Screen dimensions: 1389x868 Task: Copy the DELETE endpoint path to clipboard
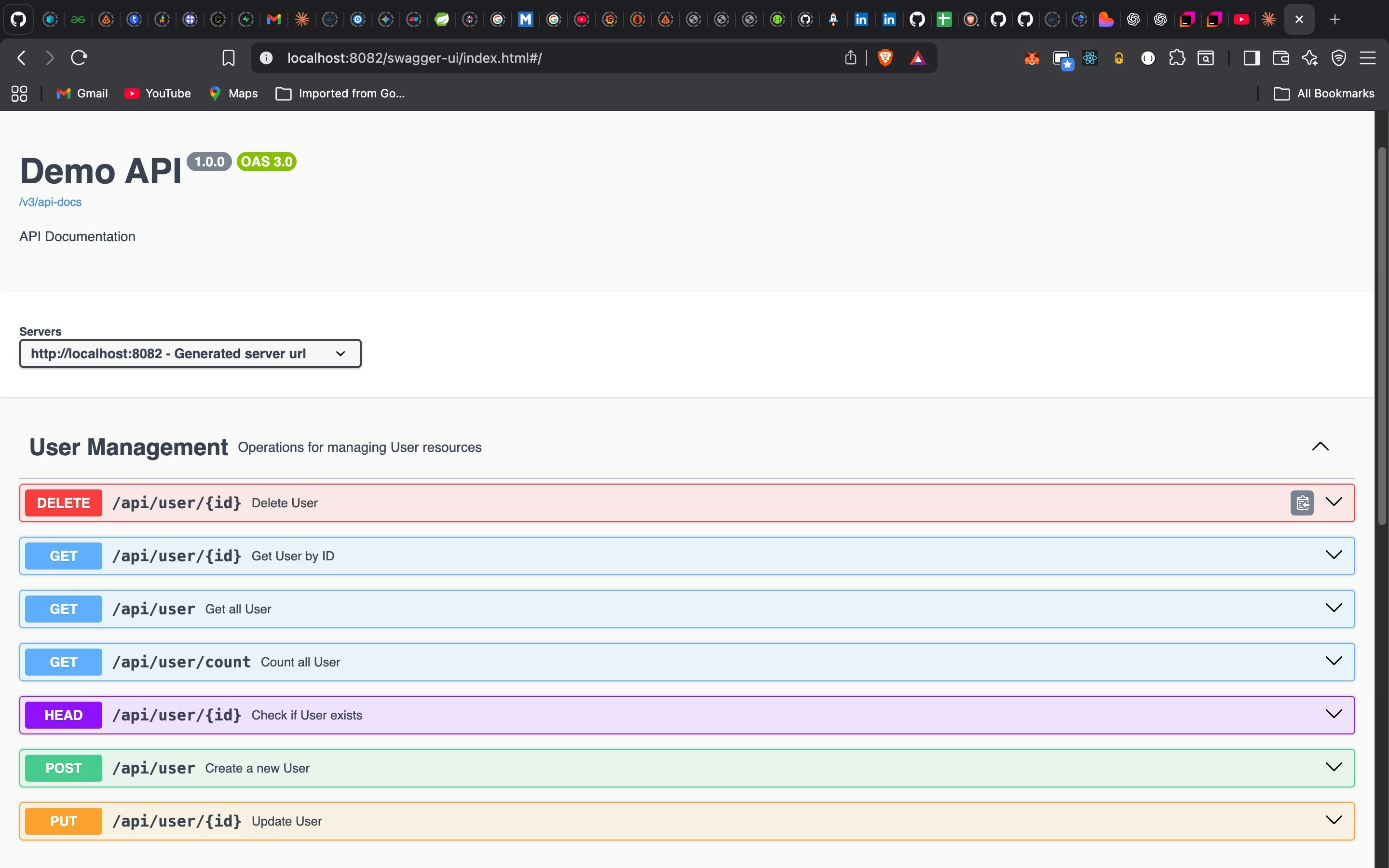point(1302,502)
